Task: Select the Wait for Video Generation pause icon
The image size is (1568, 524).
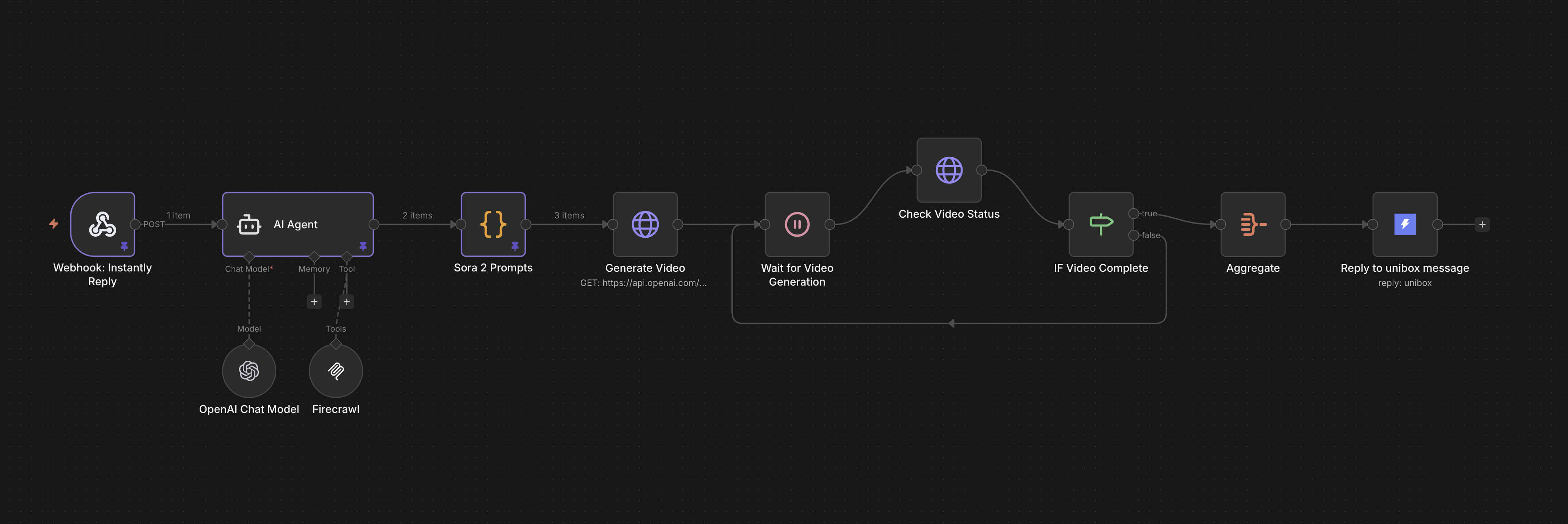Action: point(797,224)
